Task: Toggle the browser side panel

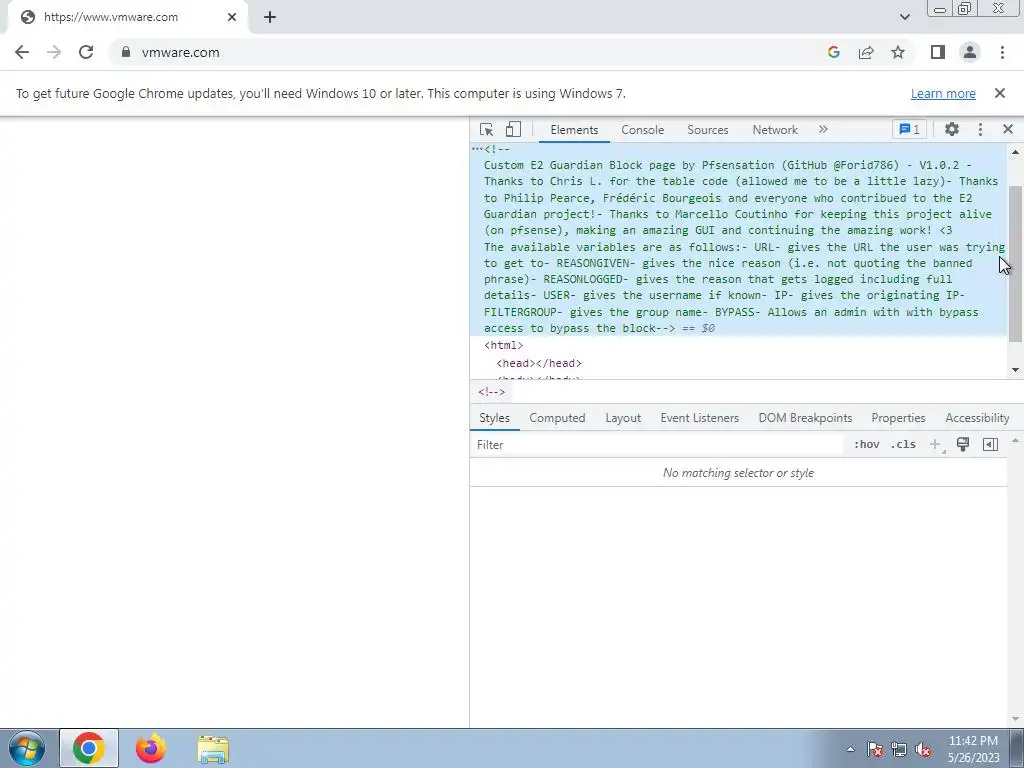Action: click(x=938, y=52)
